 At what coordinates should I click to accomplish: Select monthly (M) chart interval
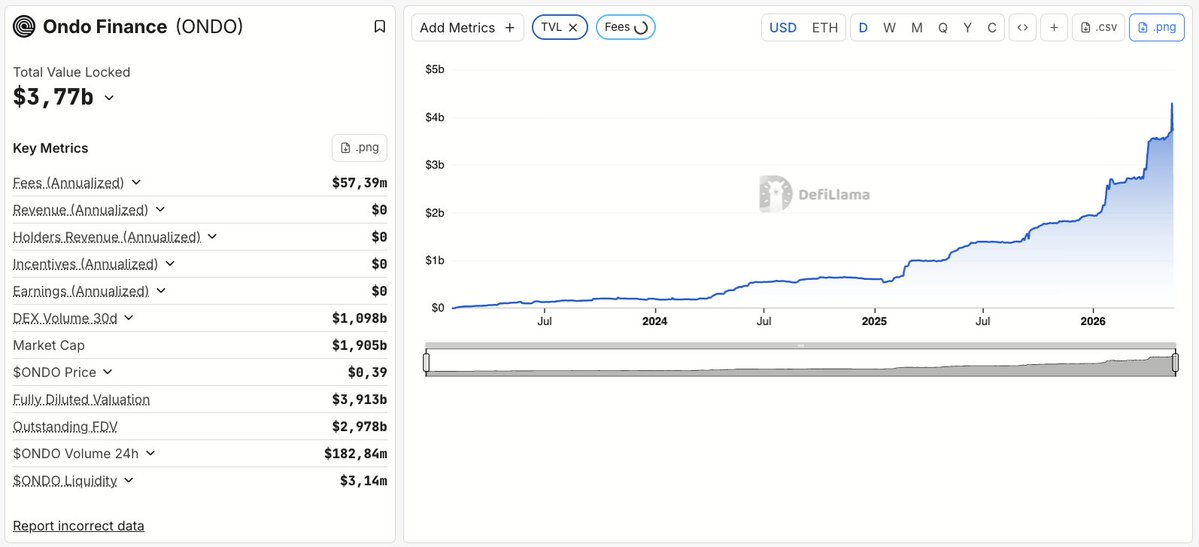pyautogui.click(x=916, y=28)
